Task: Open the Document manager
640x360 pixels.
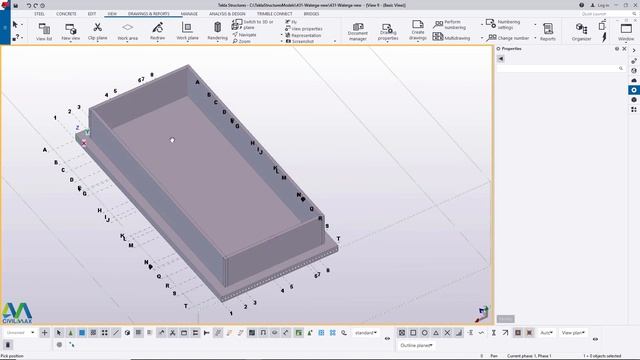Action: point(358,31)
